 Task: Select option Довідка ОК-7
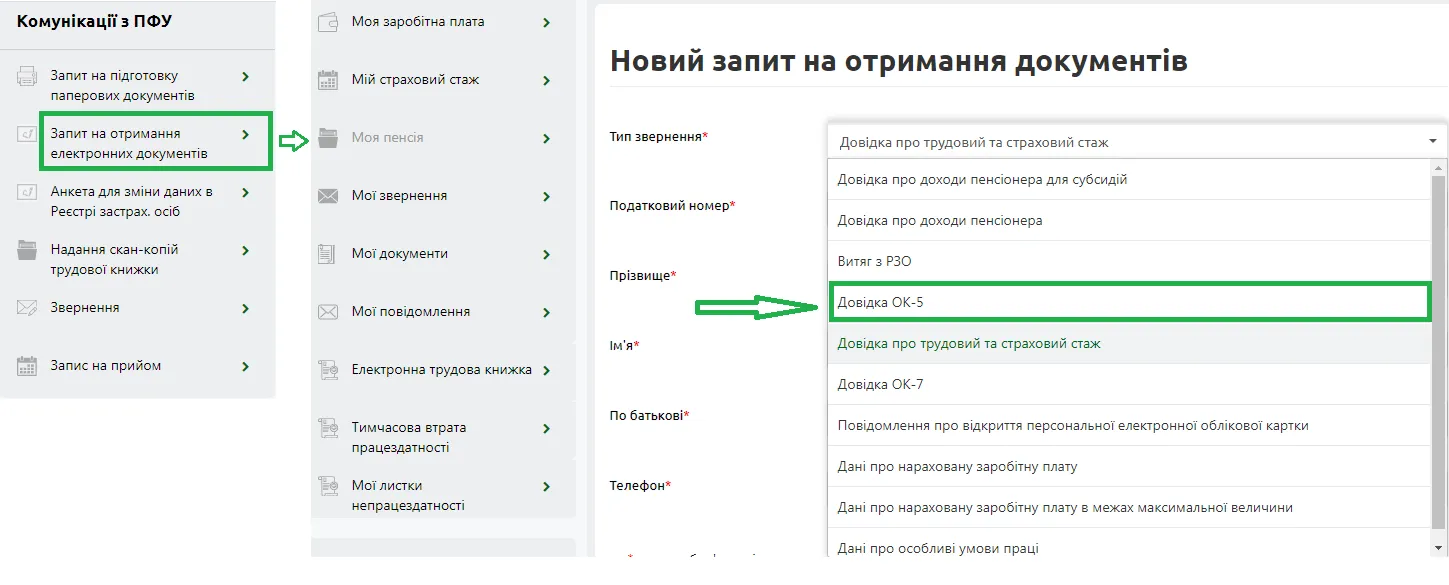pyautogui.click(x=1130, y=384)
